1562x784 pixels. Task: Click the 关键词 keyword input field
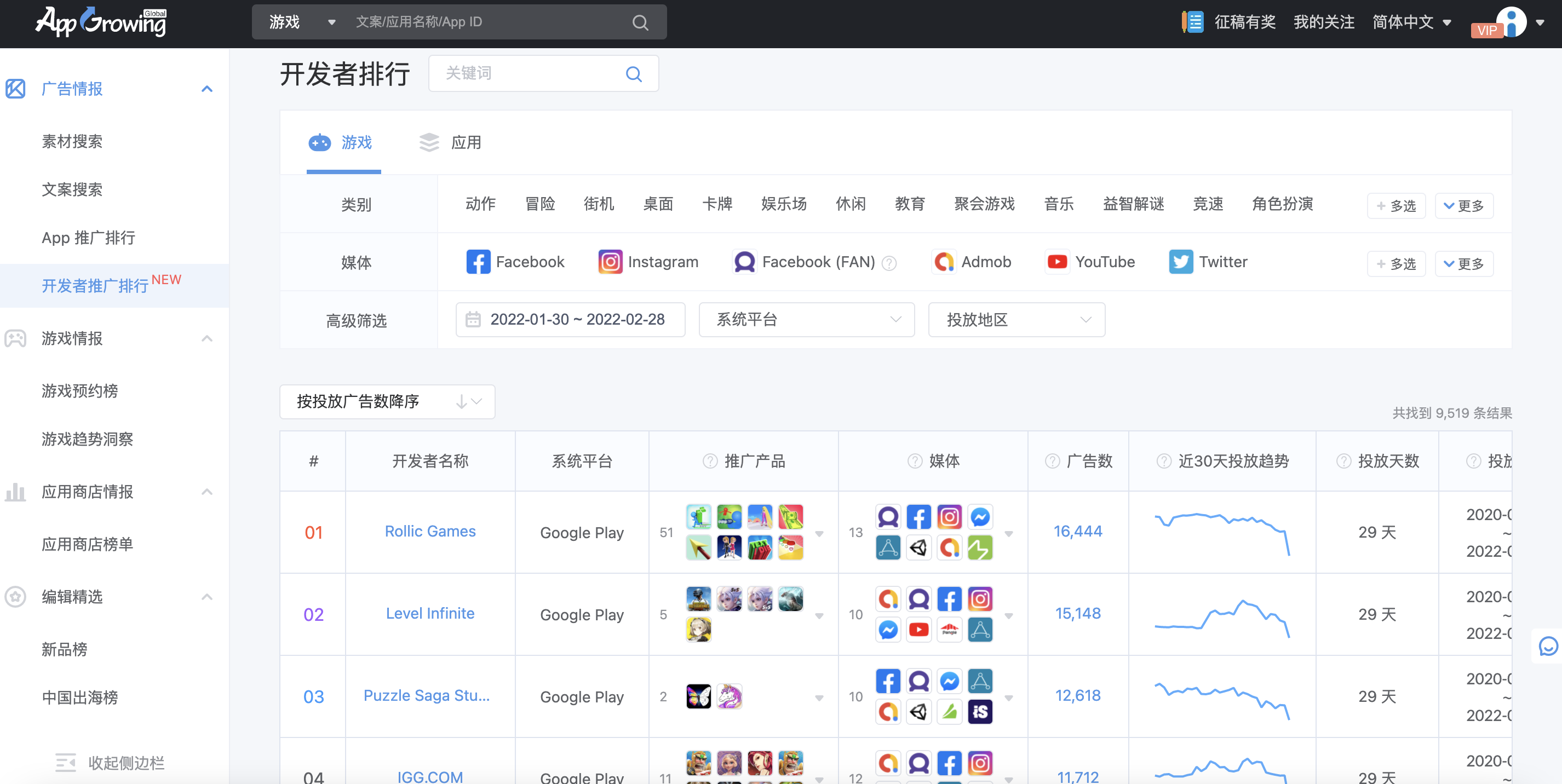(543, 73)
